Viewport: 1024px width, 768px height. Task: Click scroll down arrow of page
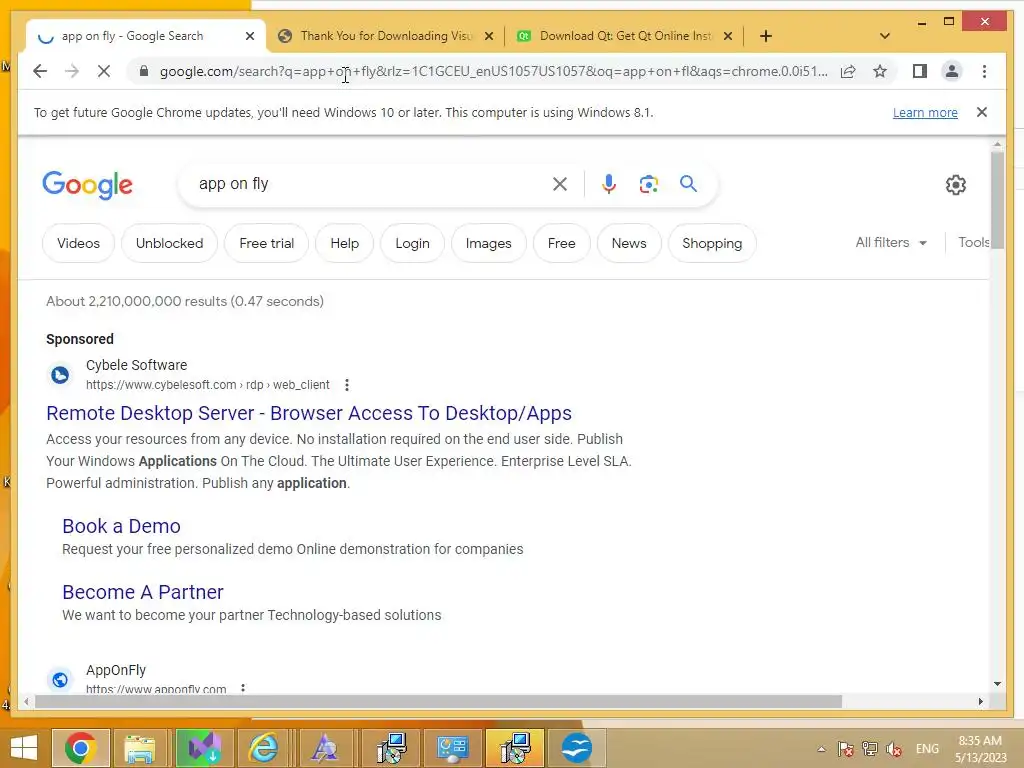coord(997,684)
